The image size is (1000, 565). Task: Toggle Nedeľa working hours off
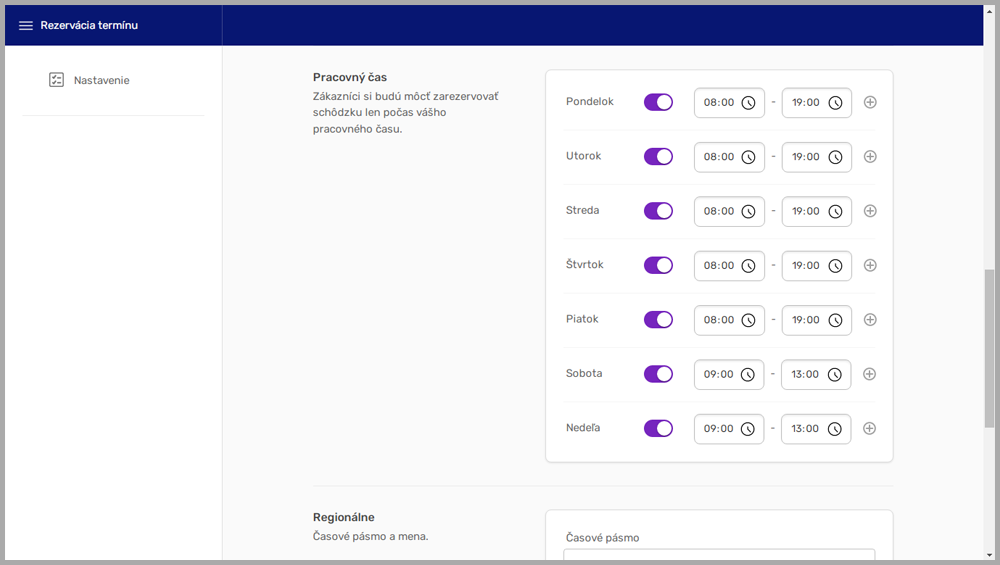pyautogui.click(x=658, y=428)
